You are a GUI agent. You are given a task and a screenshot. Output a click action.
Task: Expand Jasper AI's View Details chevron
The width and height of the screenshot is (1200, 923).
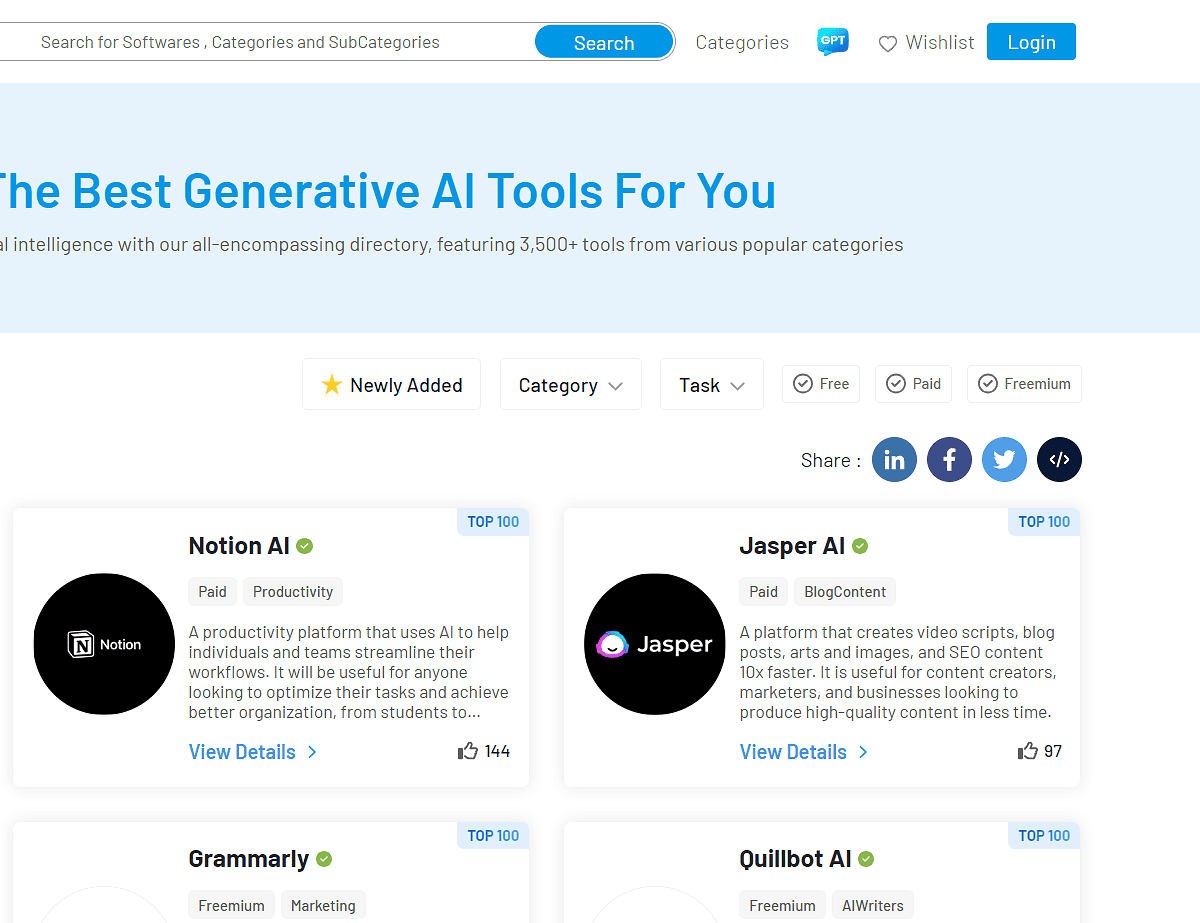click(x=862, y=751)
